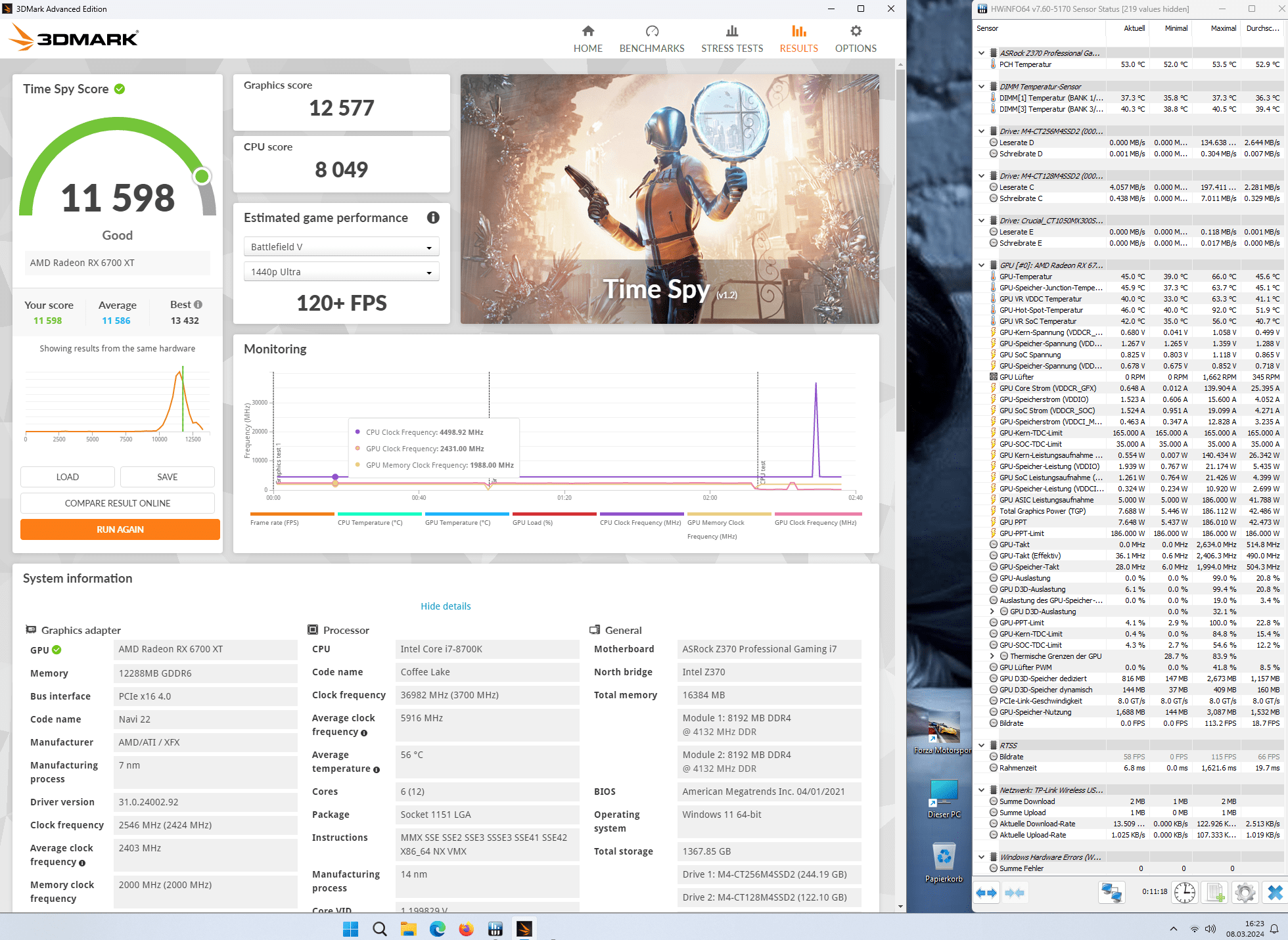
Task: Launch Microsoft Edge from the taskbar
Action: 437,928
